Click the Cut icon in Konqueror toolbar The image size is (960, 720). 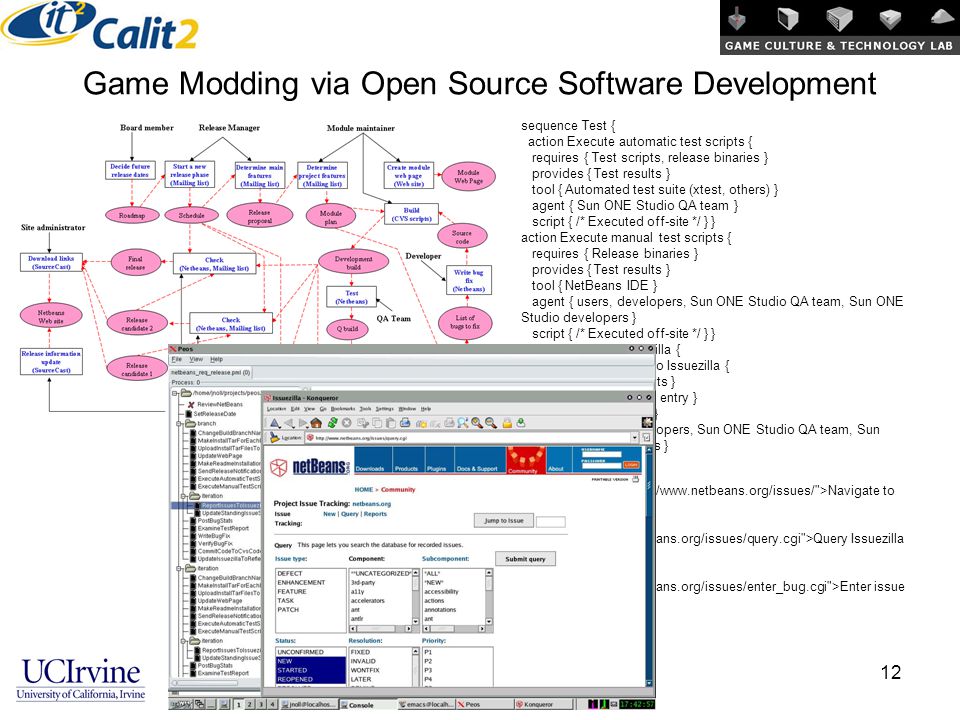[x=362, y=422]
